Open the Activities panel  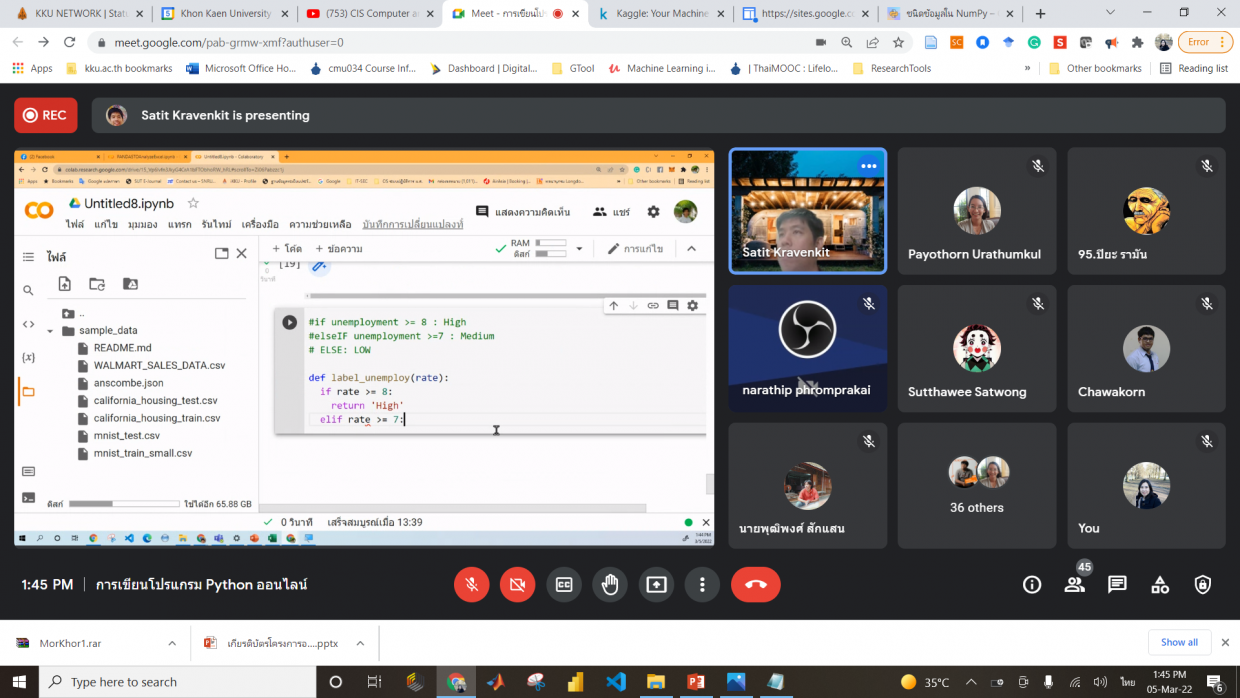click(x=1160, y=585)
